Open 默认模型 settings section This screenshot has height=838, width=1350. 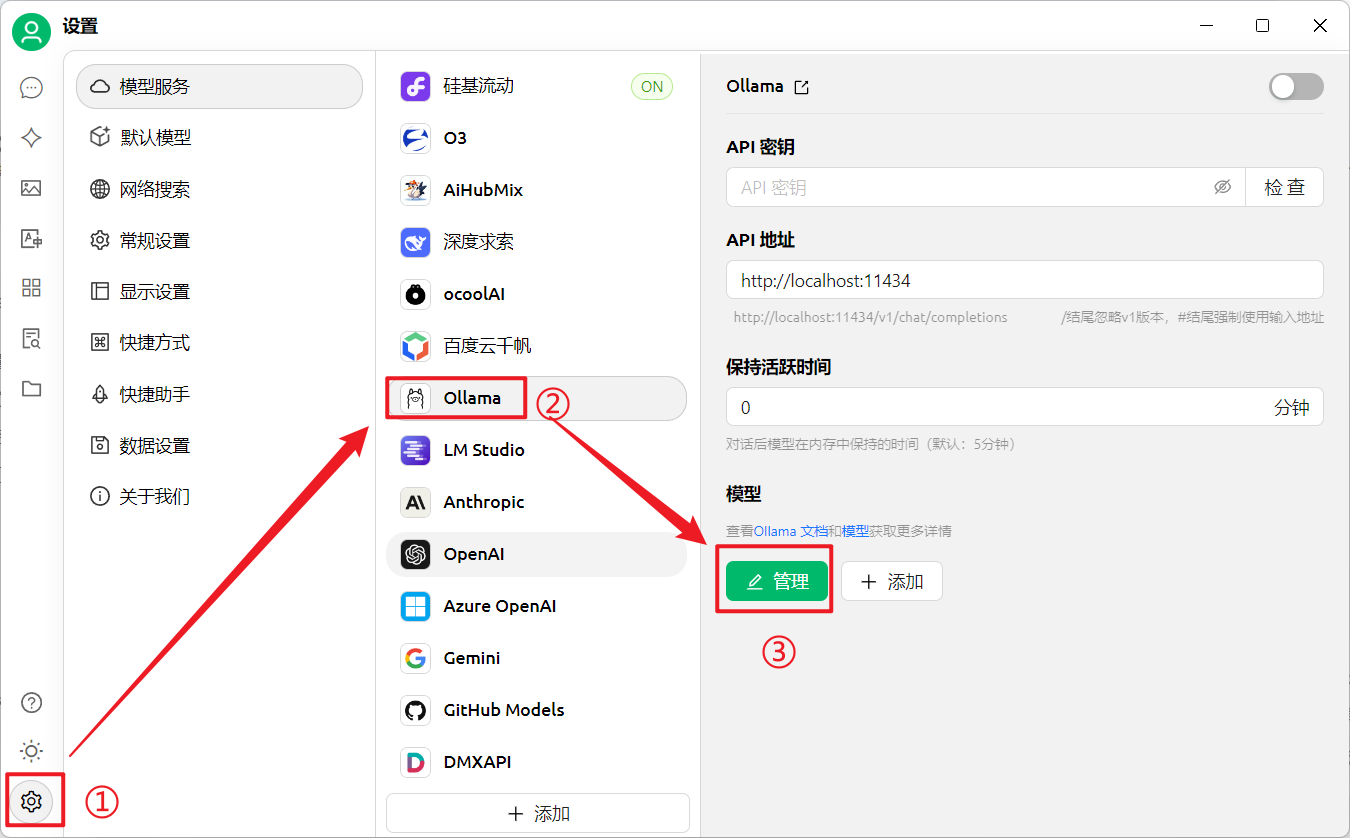(x=219, y=138)
